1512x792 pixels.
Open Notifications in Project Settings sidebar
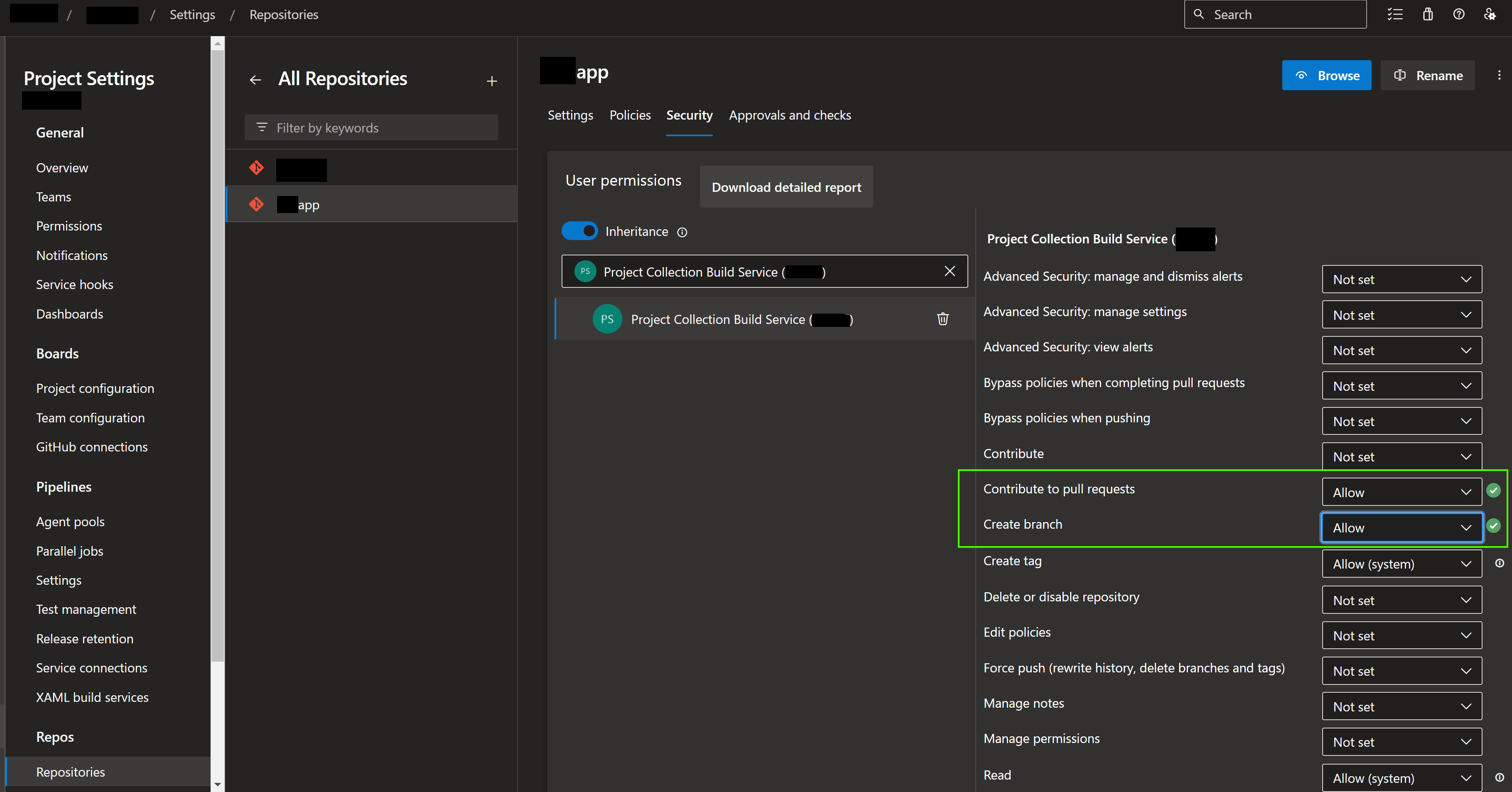click(71, 255)
